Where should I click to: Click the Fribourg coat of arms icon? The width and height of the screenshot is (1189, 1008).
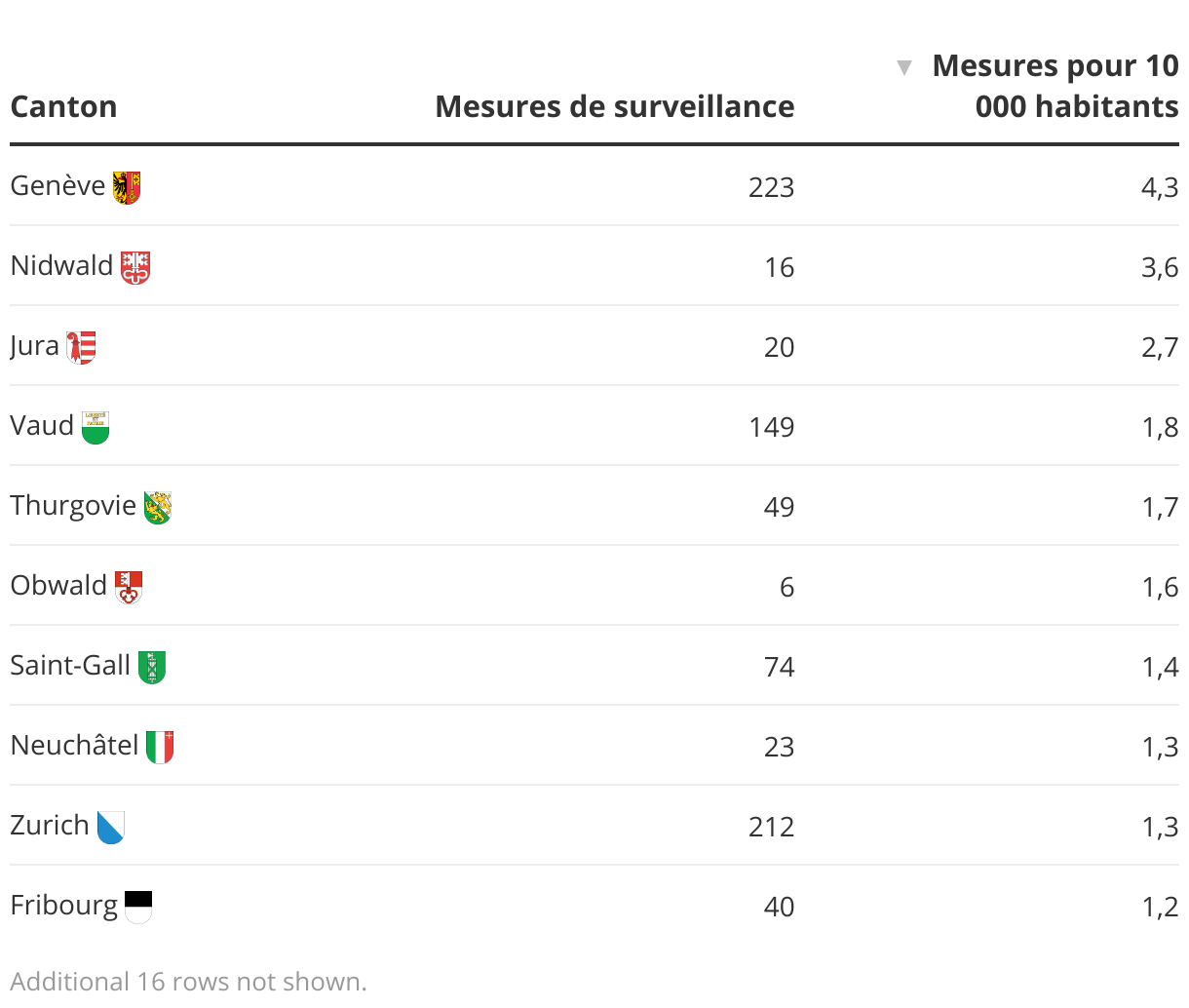point(138,907)
